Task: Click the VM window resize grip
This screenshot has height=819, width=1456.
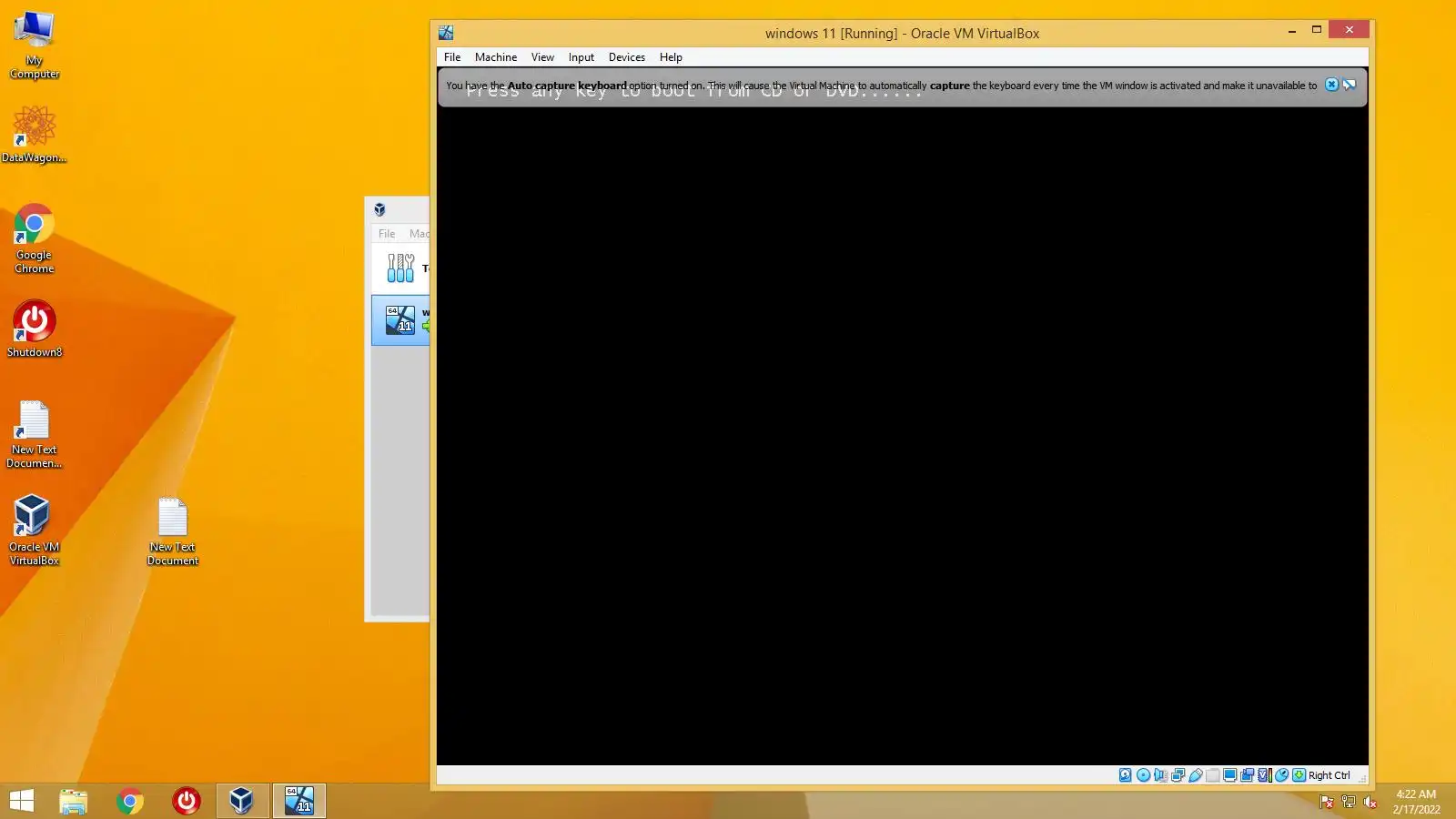Action: pyautogui.click(x=1362, y=778)
